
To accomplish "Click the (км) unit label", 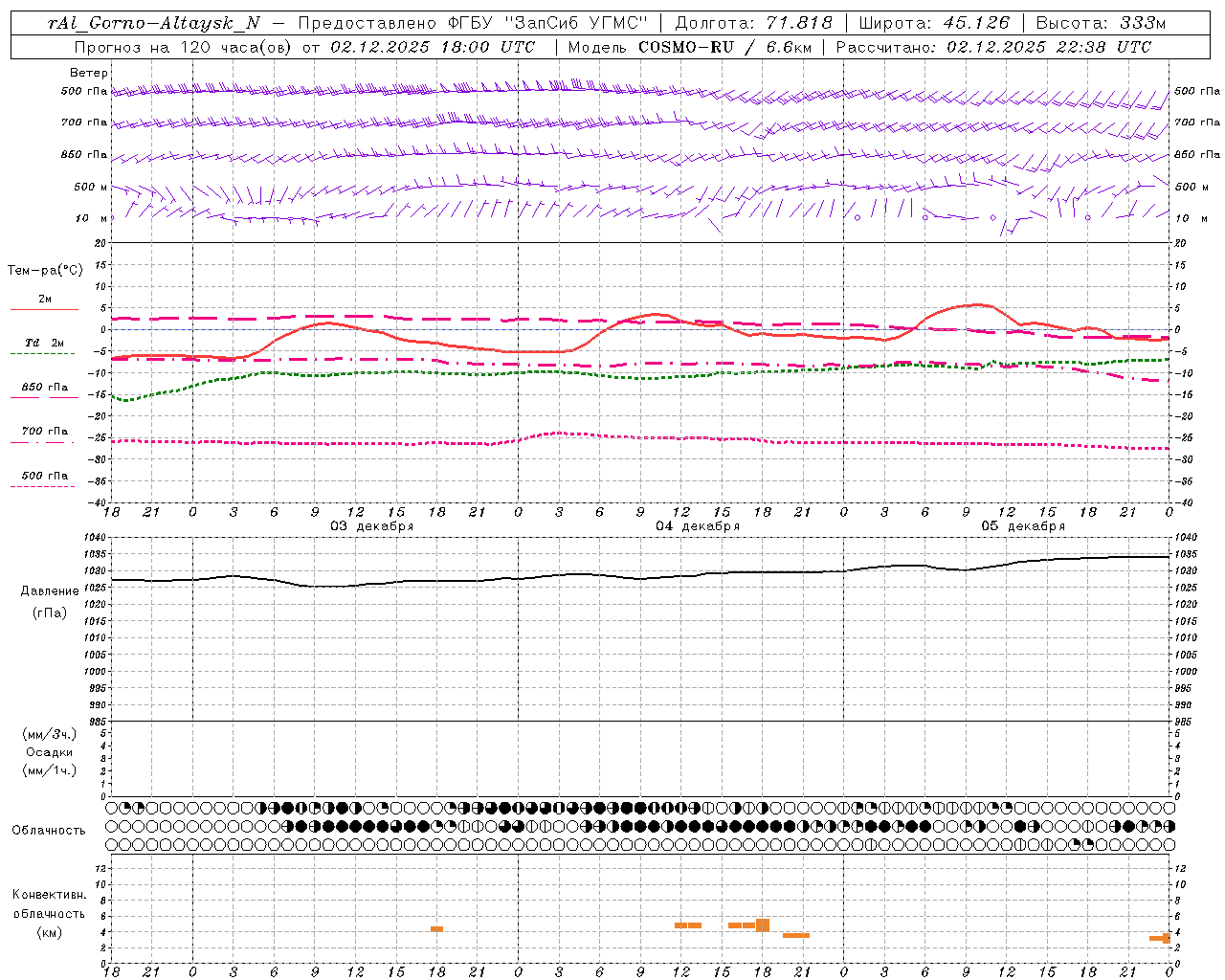I will point(50,932).
